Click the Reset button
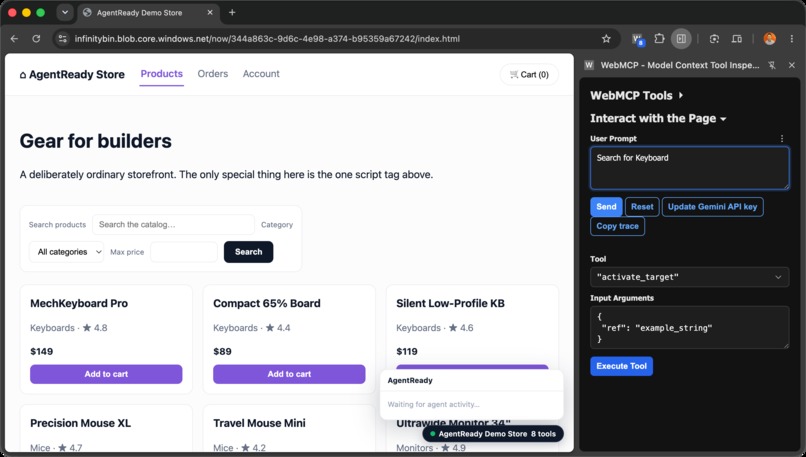This screenshot has height=457, width=806. [642, 207]
